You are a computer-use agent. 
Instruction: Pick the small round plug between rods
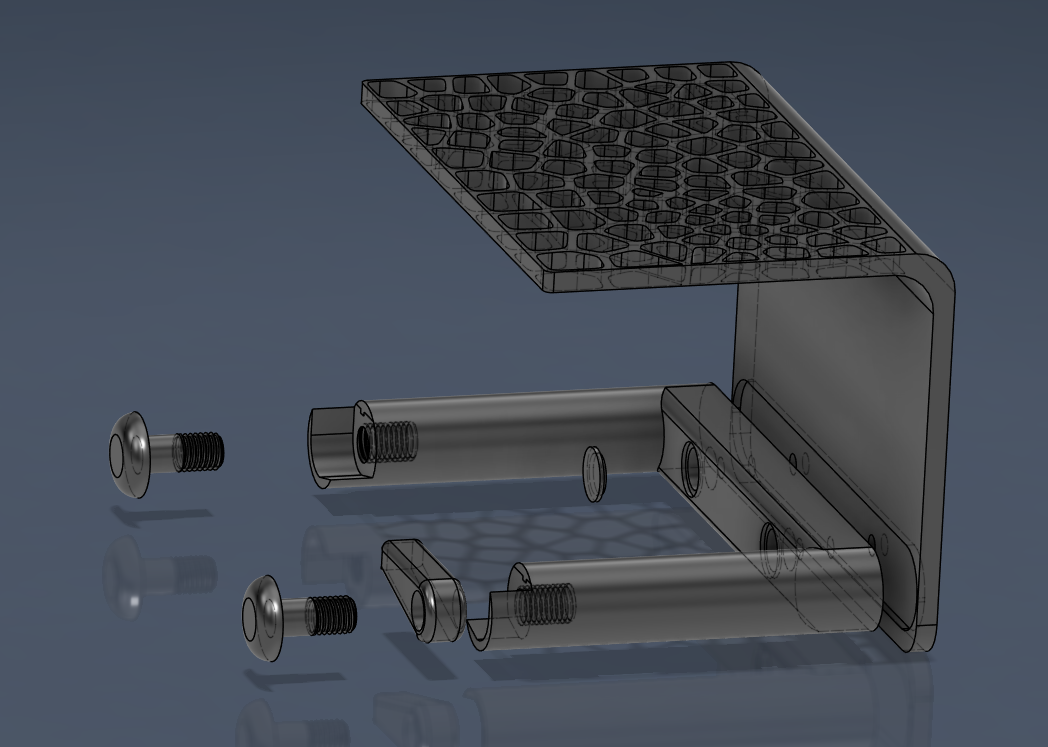pos(595,474)
